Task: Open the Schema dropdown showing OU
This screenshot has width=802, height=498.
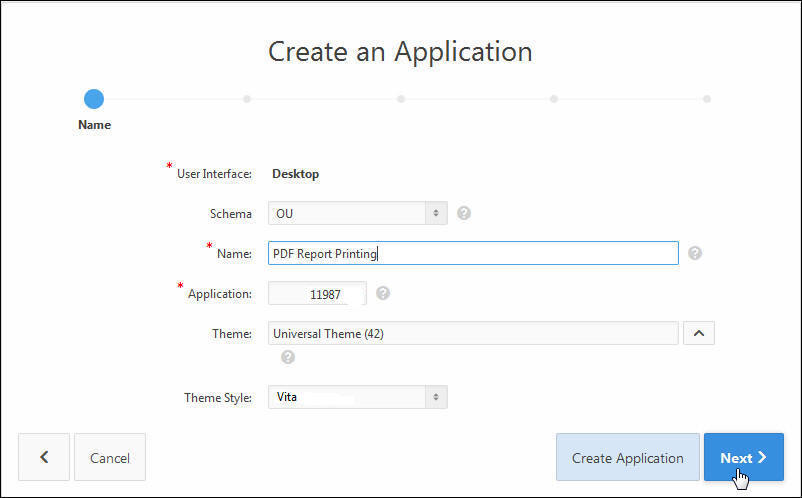Action: (357, 213)
